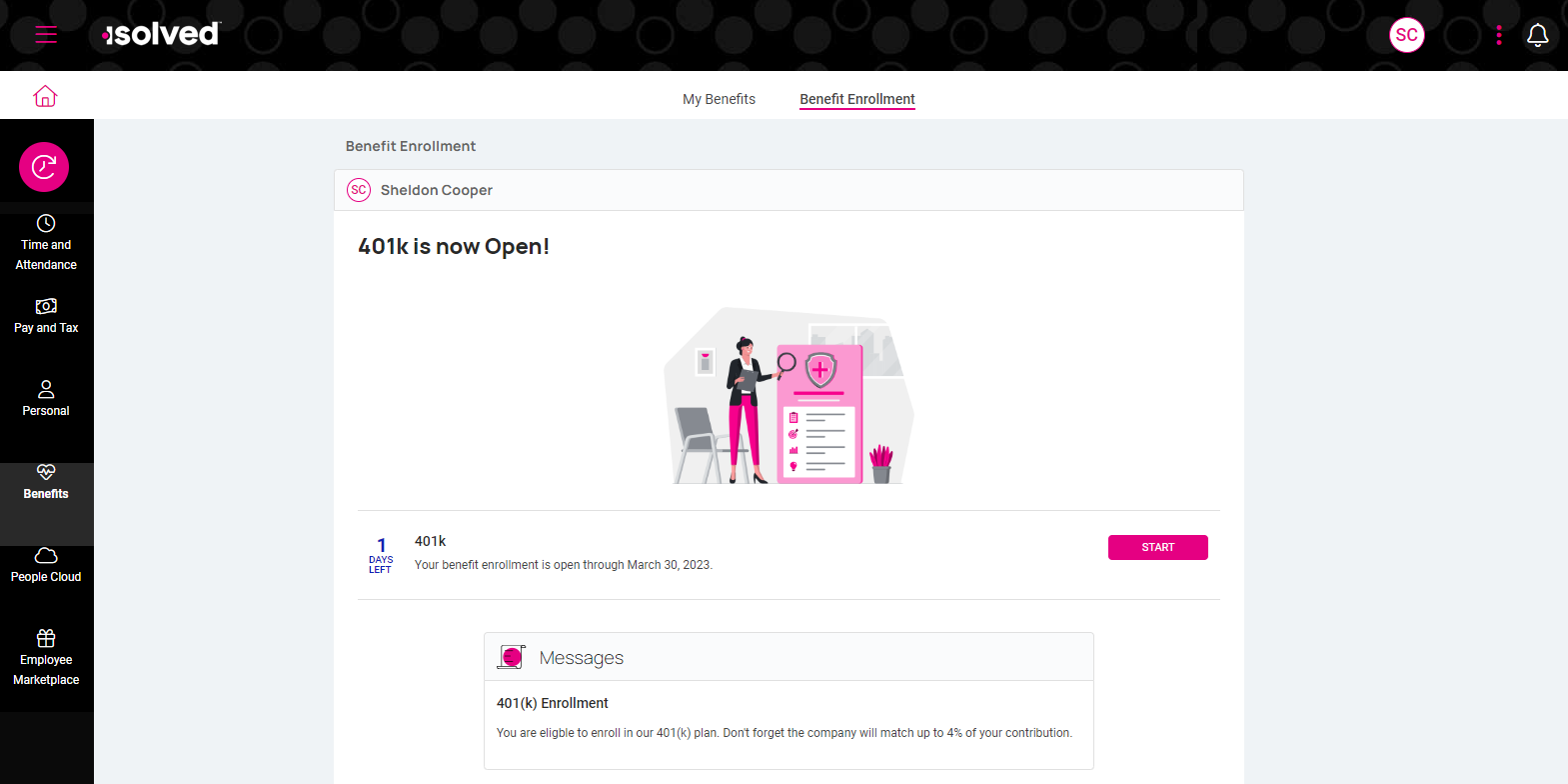Switch to the My Benefits tab
1568x784 pixels.
(x=719, y=98)
